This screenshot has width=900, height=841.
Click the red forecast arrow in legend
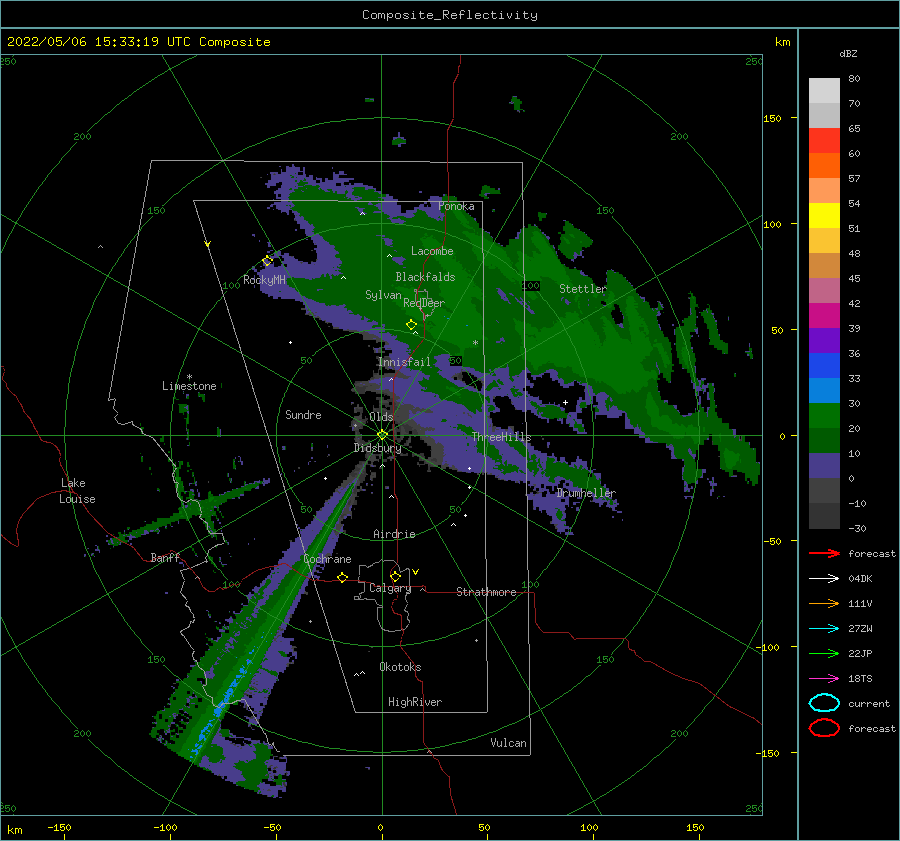coord(824,553)
